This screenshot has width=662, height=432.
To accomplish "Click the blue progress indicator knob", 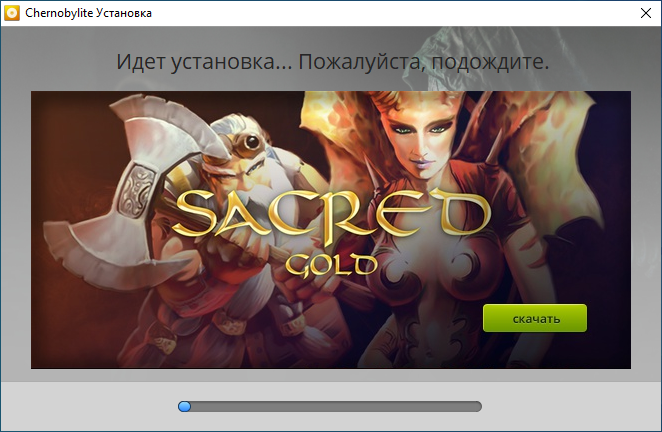I will coord(184,406).
